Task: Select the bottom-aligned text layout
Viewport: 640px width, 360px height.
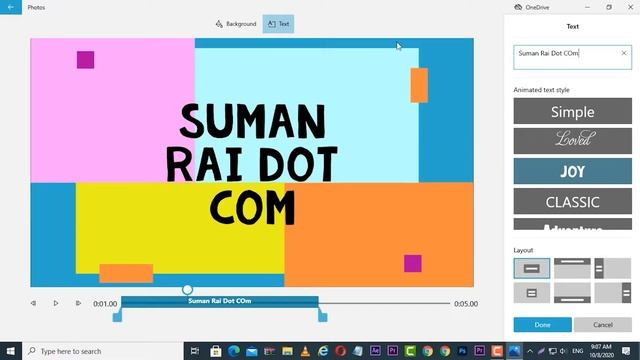Action: click(x=572, y=293)
